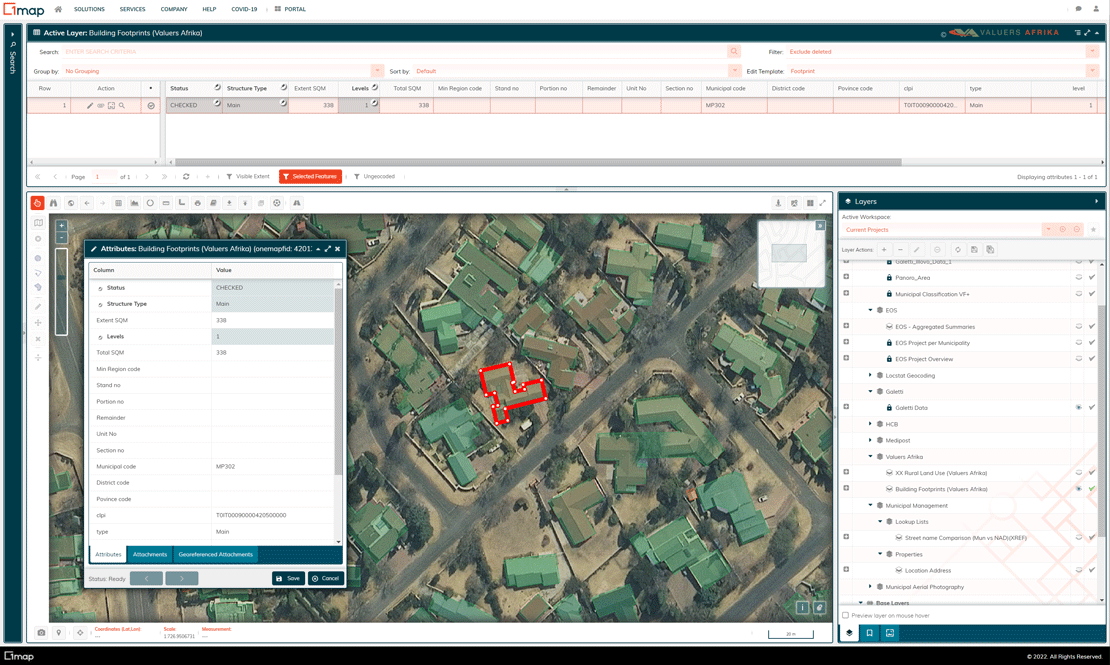
Task: Switch to the Attachments tab
Action: [150, 554]
